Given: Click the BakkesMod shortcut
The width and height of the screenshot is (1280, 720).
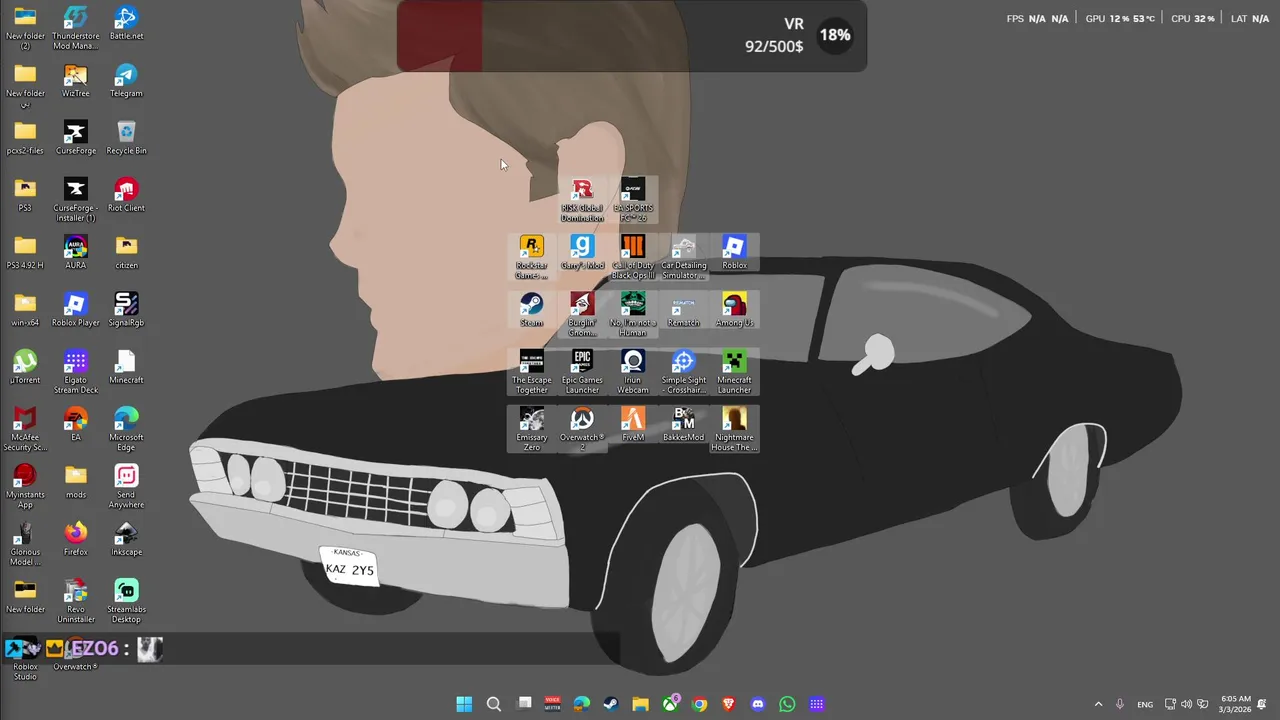Looking at the screenshot, I should 683,425.
